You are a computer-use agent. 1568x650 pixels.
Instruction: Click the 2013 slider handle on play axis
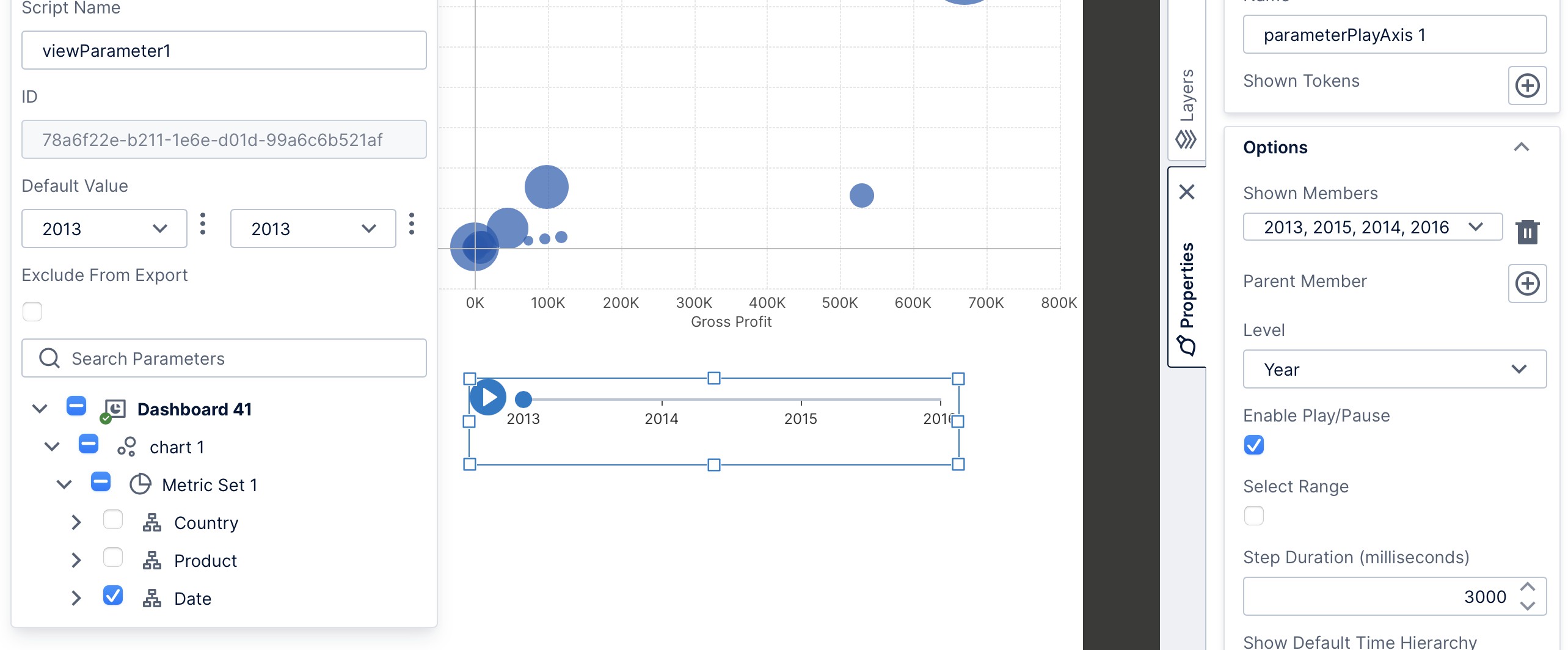523,400
